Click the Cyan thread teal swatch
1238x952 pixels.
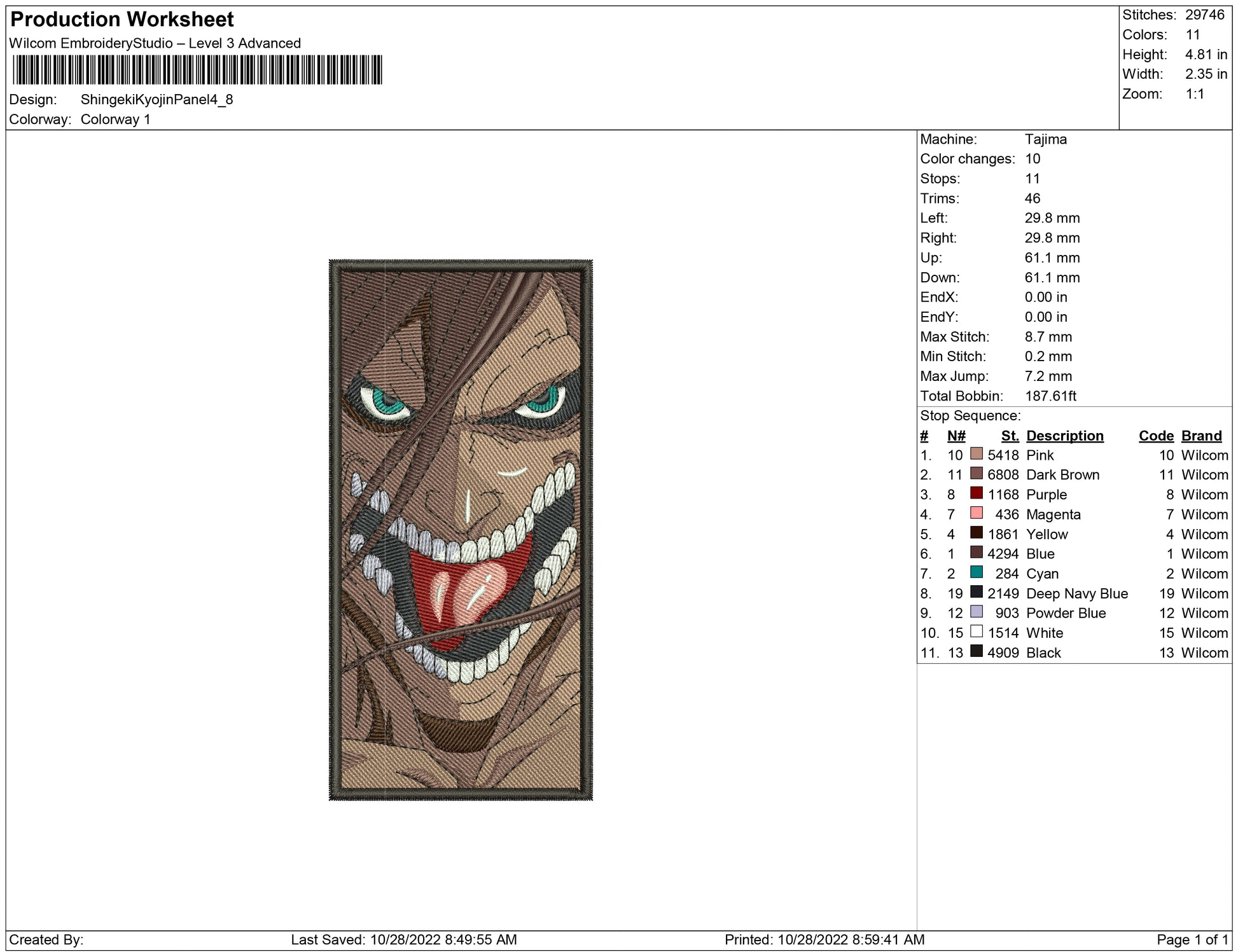(x=976, y=572)
